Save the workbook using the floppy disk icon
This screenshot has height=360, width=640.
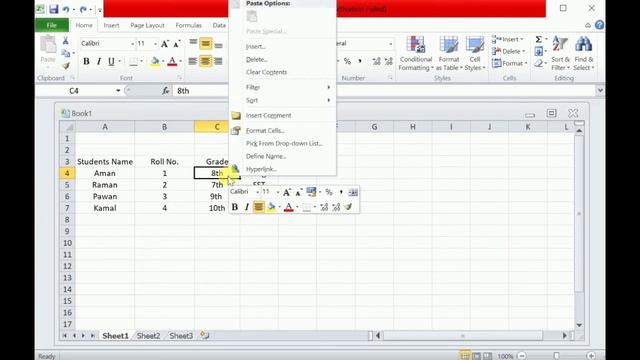click(53, 9)
